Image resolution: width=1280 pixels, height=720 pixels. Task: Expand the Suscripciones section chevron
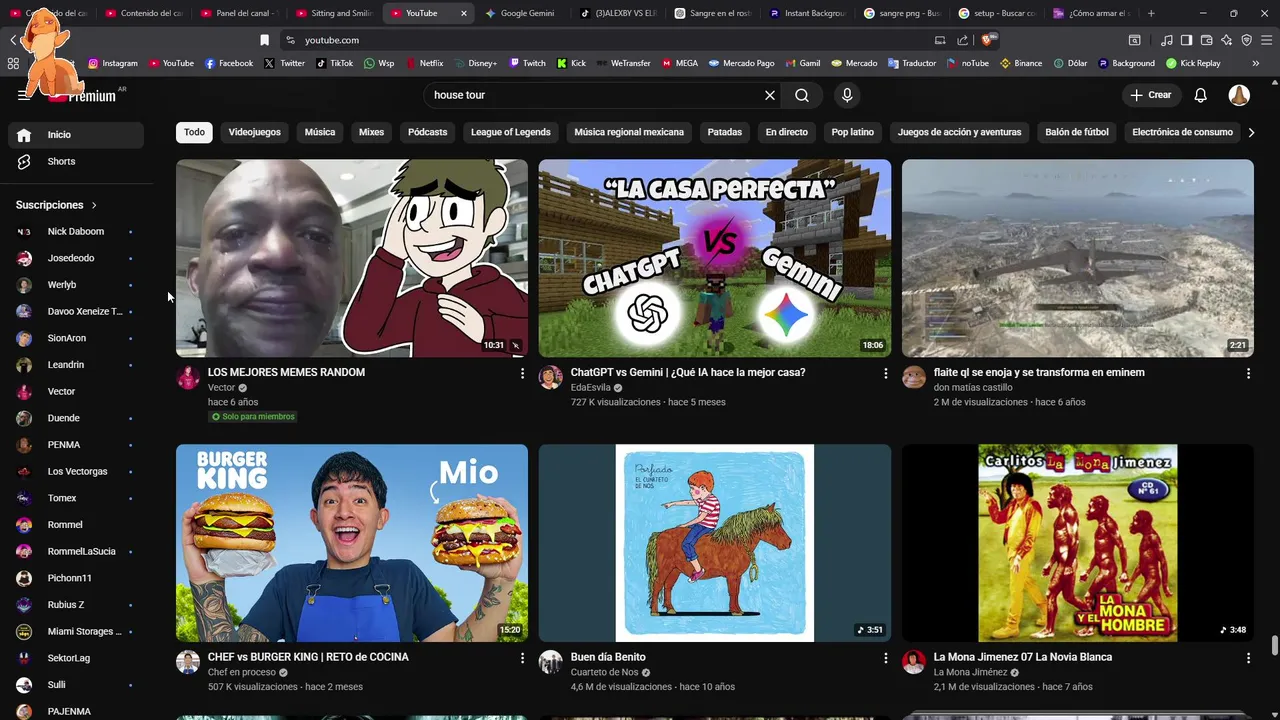(94, 205)
